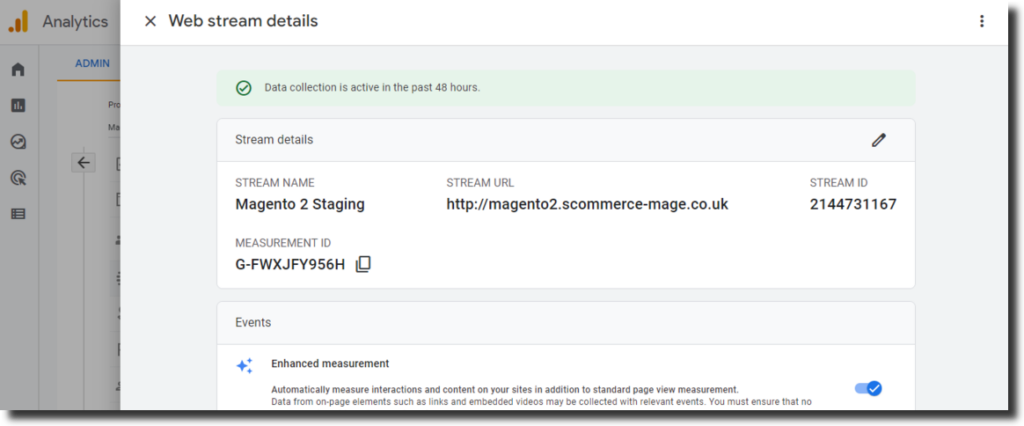1024x426 pixels.
Task: Click the Stream details header
Action: pyautogui.click(x=274, y=140)
